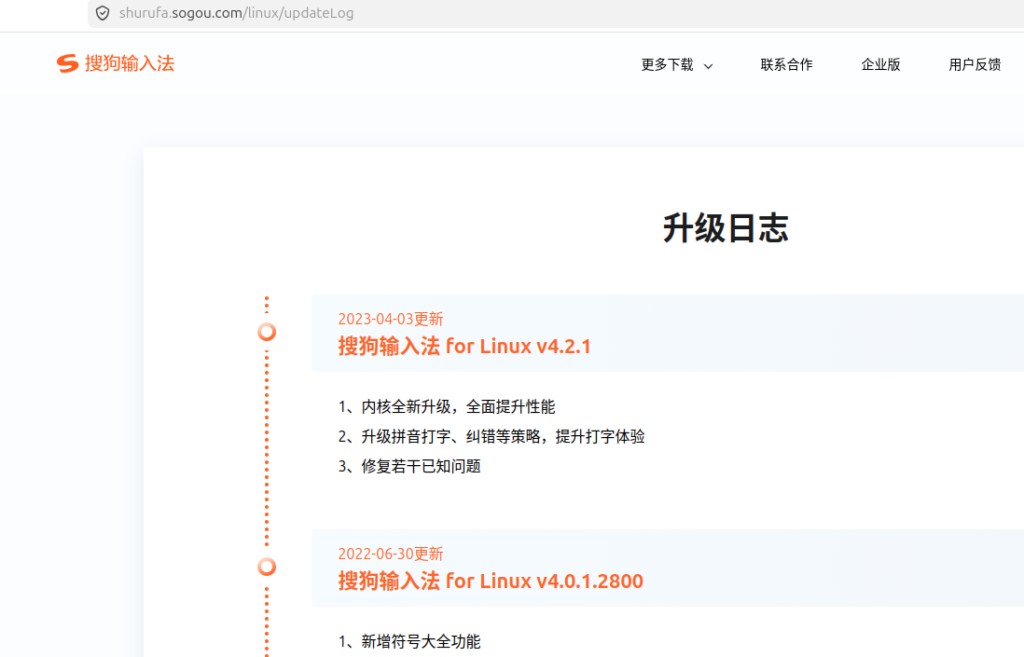Viewport: 1024px width, 657px height.
Task: Select timeline marker for 2023-04-03 update
Action: click(266, 332)
